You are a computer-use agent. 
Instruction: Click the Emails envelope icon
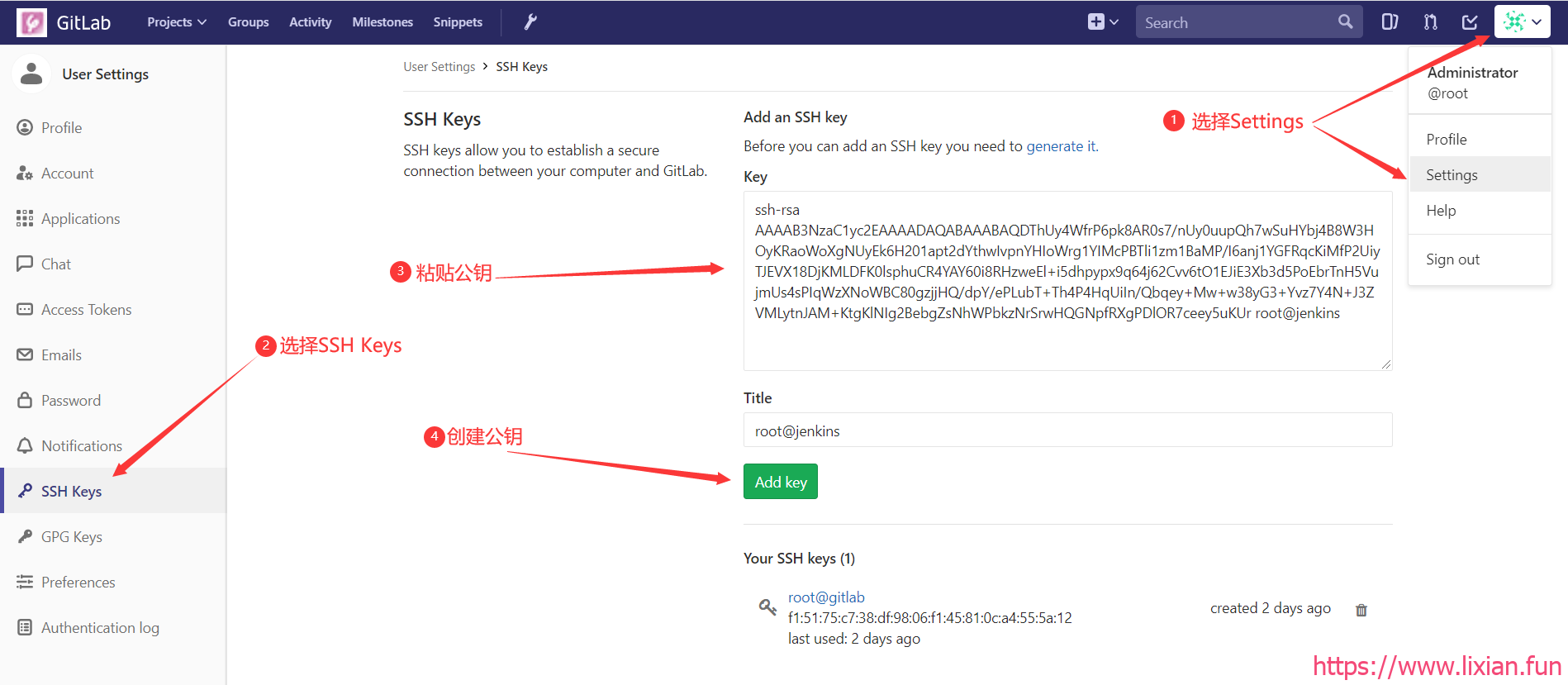25,354
